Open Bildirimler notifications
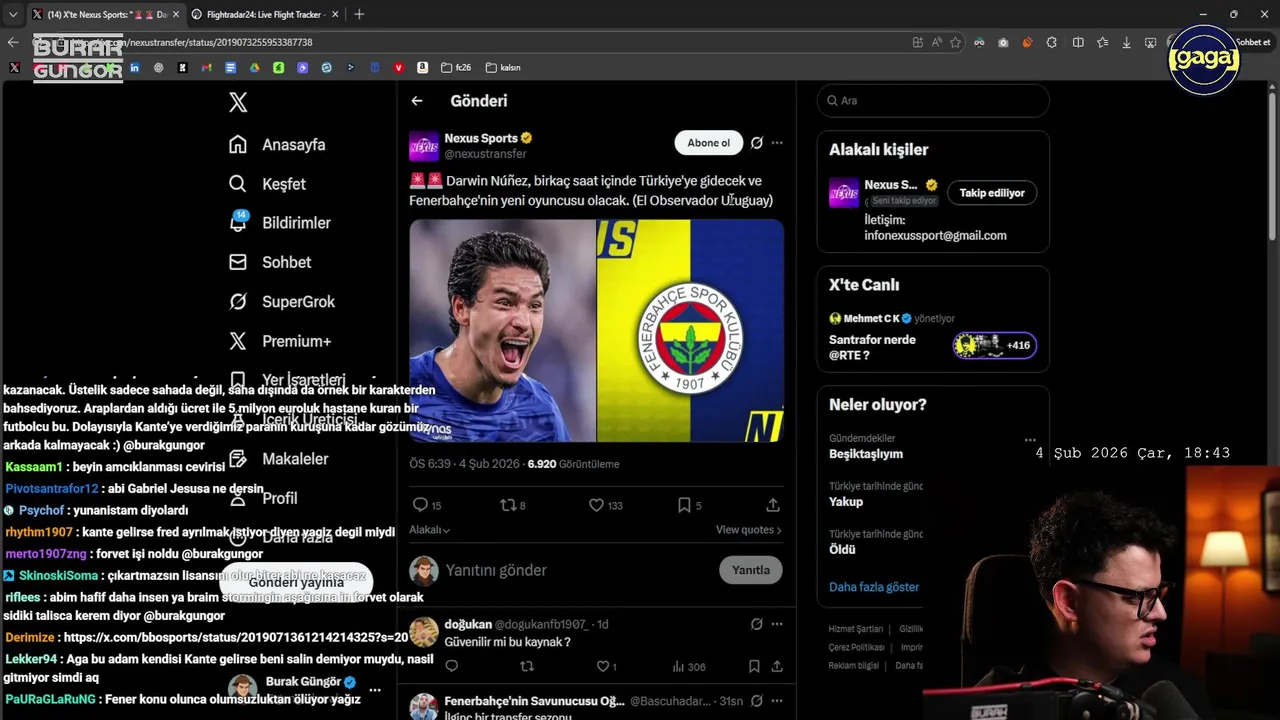 [279, 223]
